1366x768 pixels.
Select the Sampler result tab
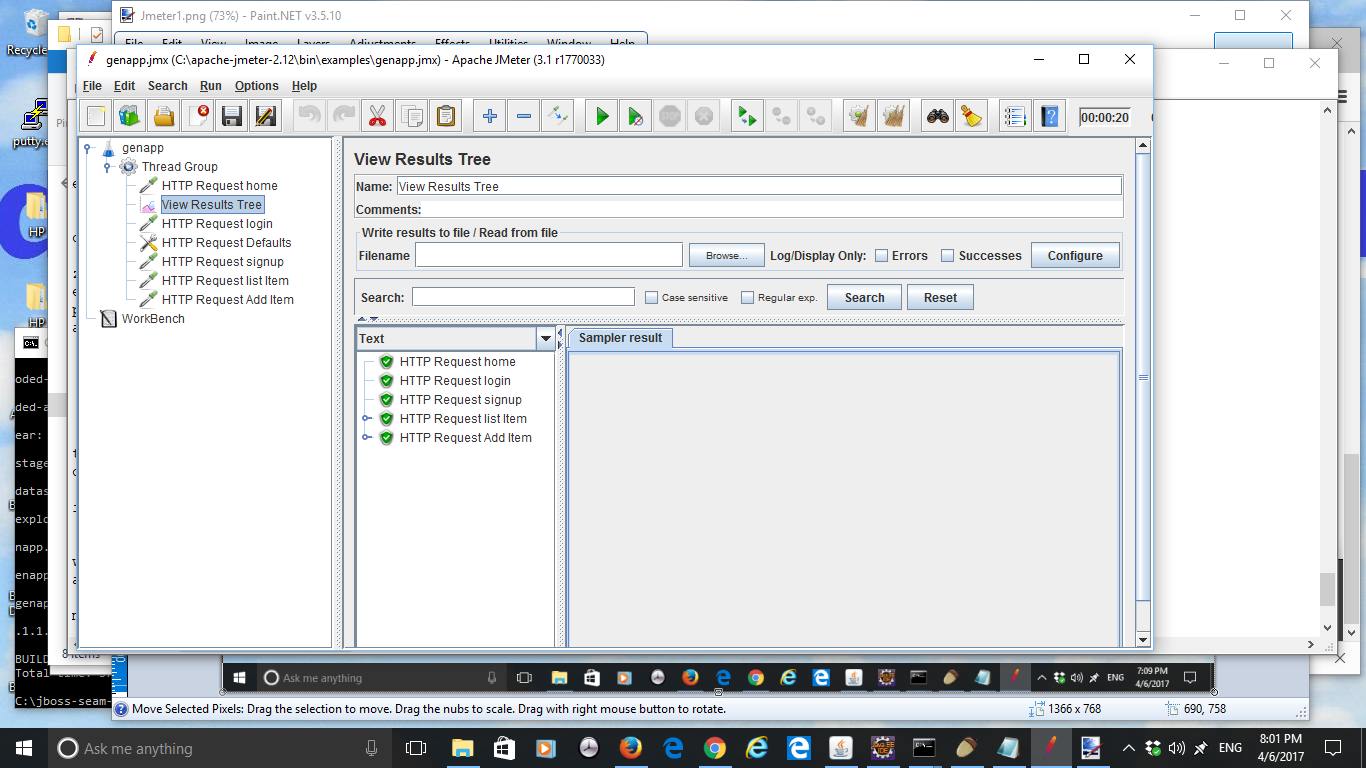pyautogui.click(x=620, y=338)
